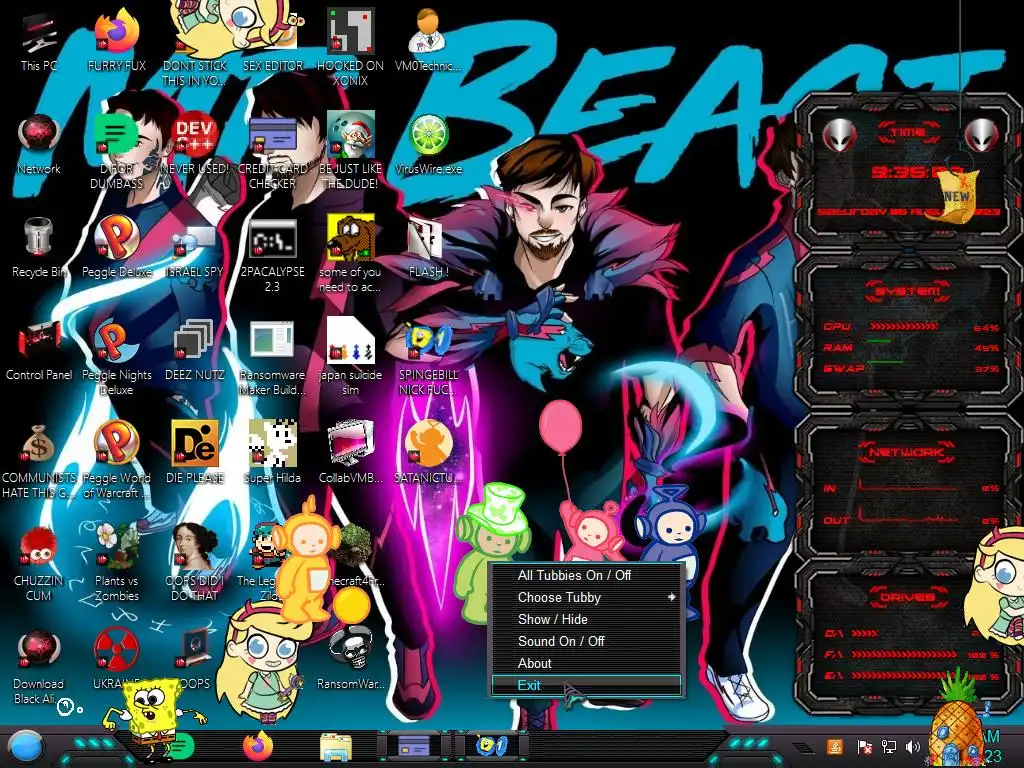Viewport: 1024px width, 768px height.
Task: Click the right alien head in the TIME widget
Action: point(981,136)
